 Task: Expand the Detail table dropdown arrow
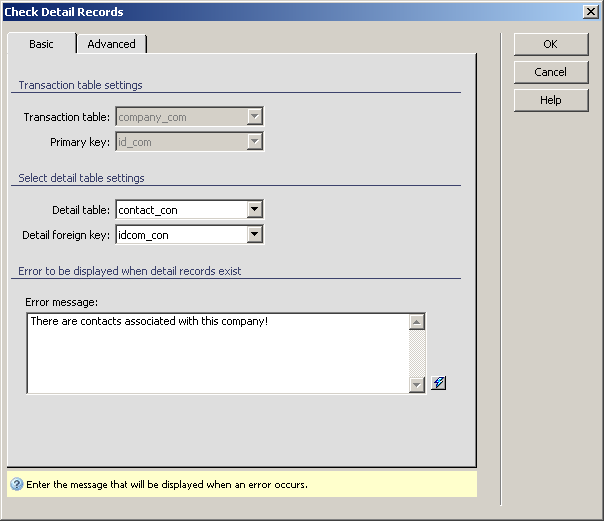(x=255, y=209)
